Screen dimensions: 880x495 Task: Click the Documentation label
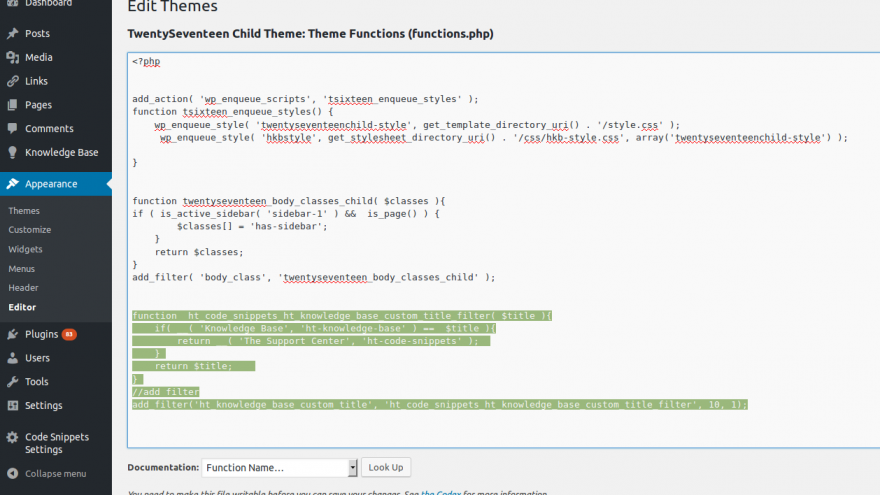click(163, 468)
